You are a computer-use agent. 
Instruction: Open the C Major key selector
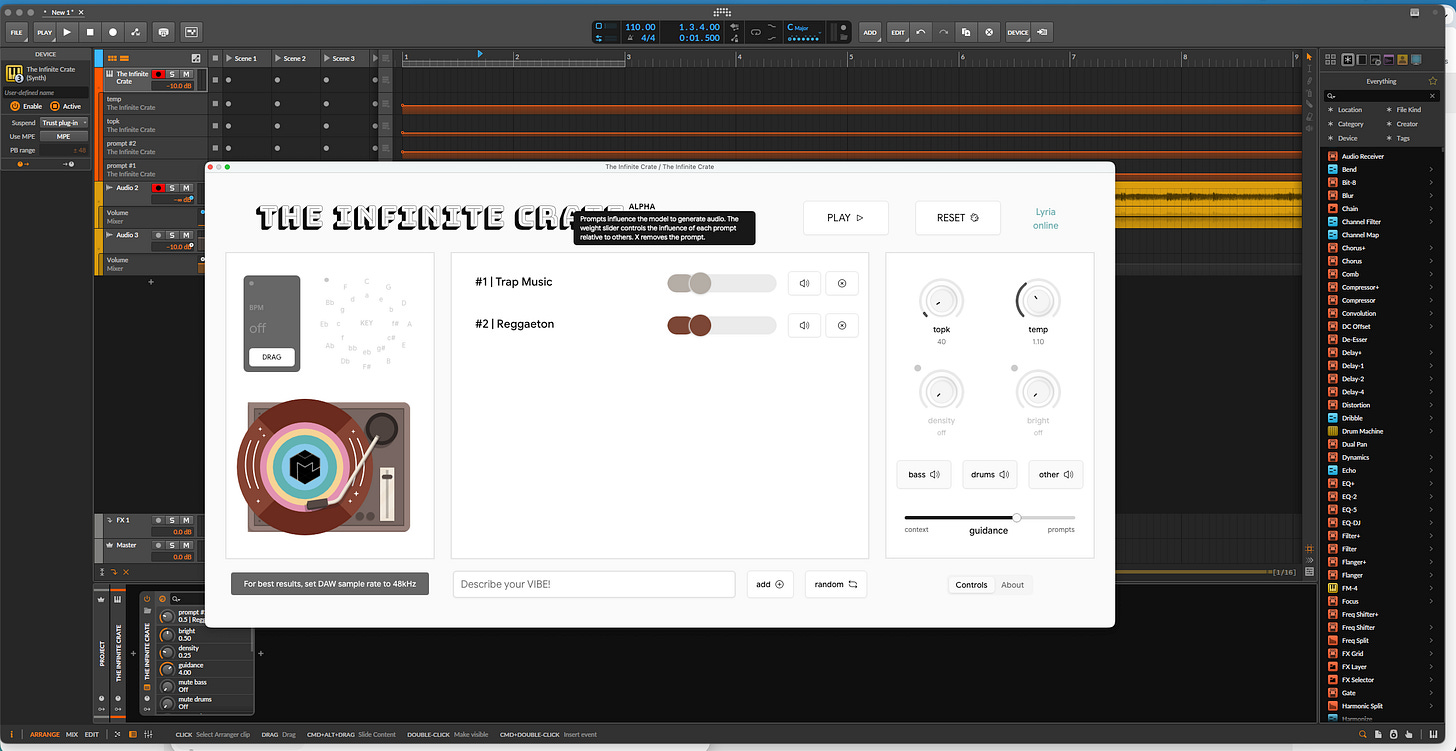point(805,32)
